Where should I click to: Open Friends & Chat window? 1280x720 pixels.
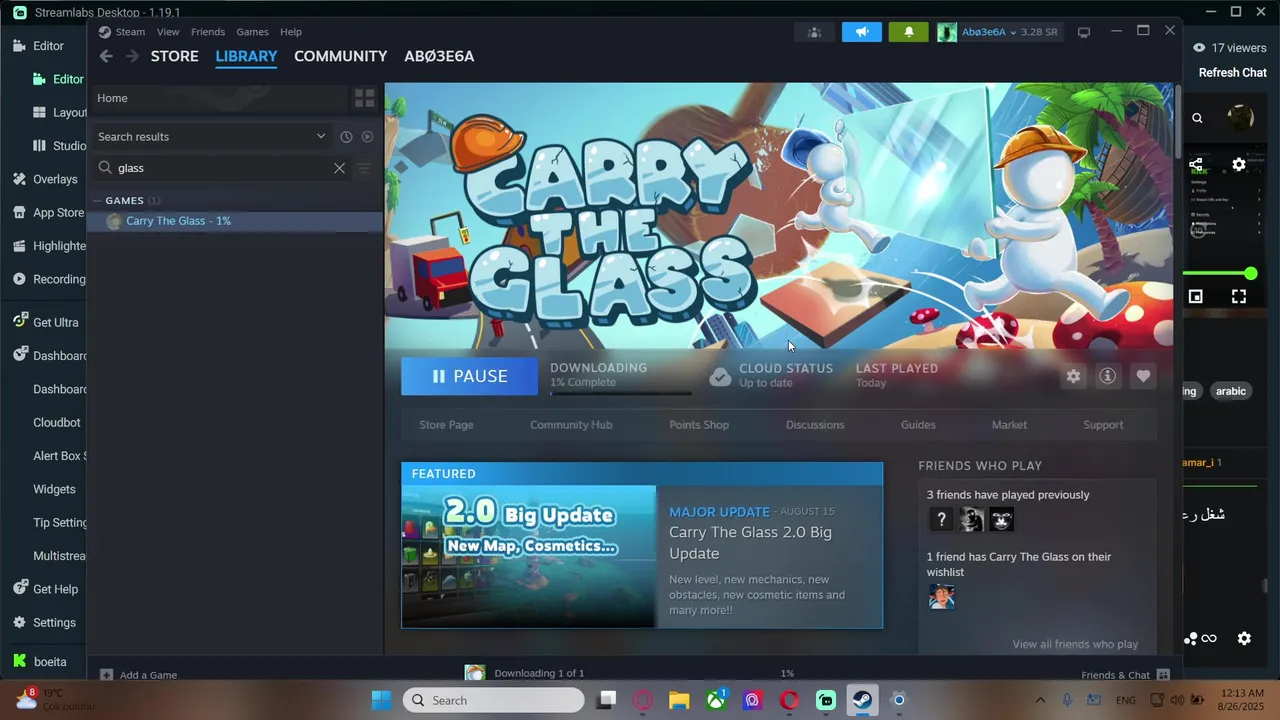(x=1125, y=675)
